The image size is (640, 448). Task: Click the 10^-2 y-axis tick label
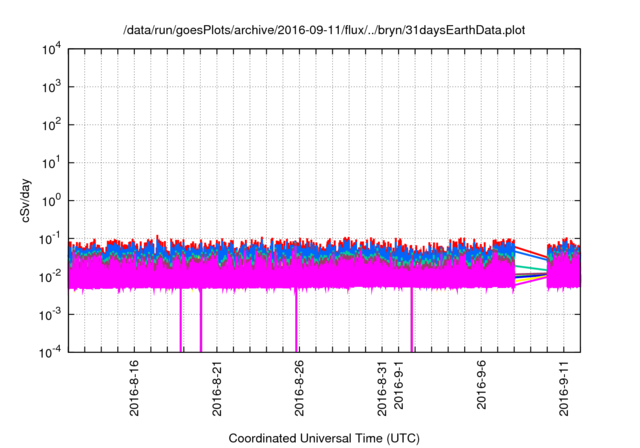tap(50, 277)
